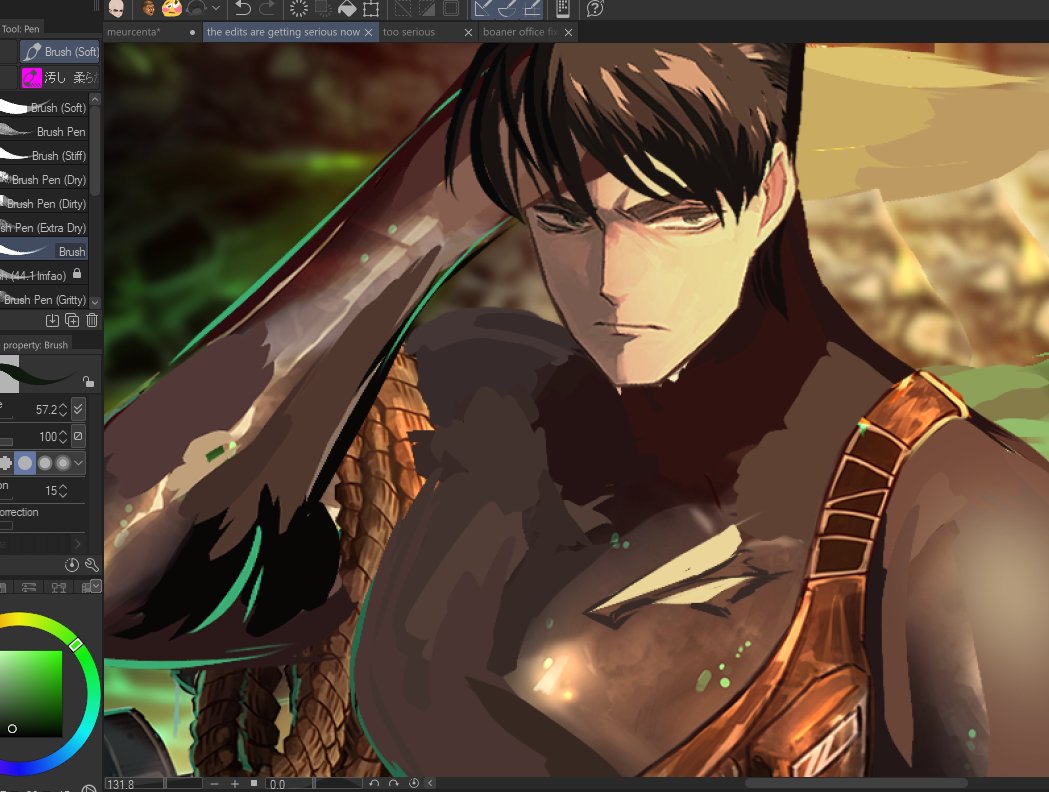Click the Clear (sunburst) icon
The height and width of the screenshot is (792, 1049).
298,8
